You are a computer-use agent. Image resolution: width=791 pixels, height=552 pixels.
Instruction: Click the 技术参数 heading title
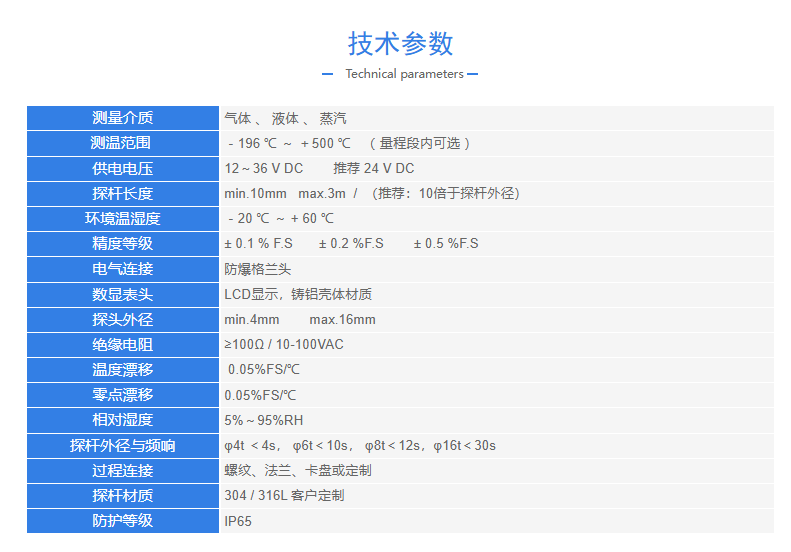(x=400, y=43)
